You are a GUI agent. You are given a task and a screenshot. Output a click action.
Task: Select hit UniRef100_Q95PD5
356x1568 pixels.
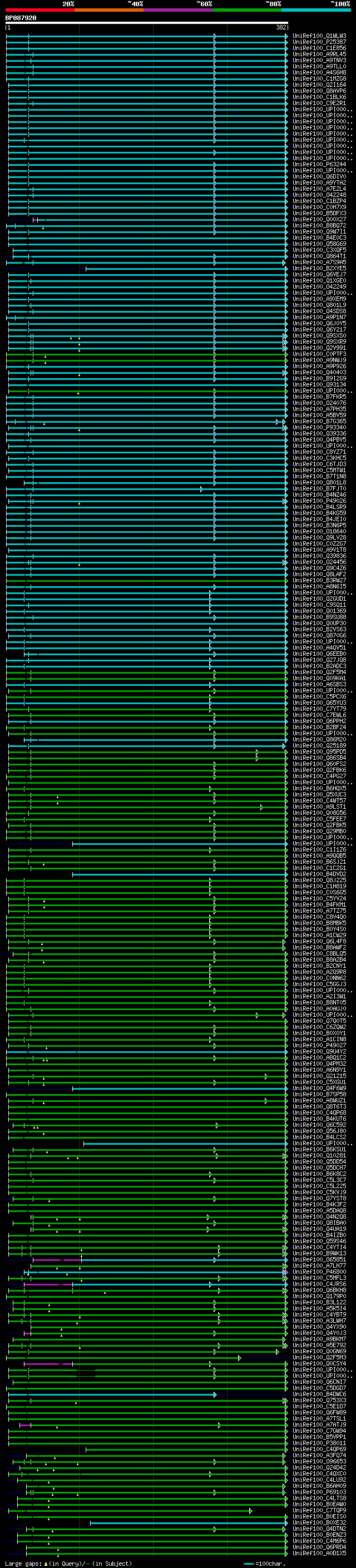[x=319, y=752]
